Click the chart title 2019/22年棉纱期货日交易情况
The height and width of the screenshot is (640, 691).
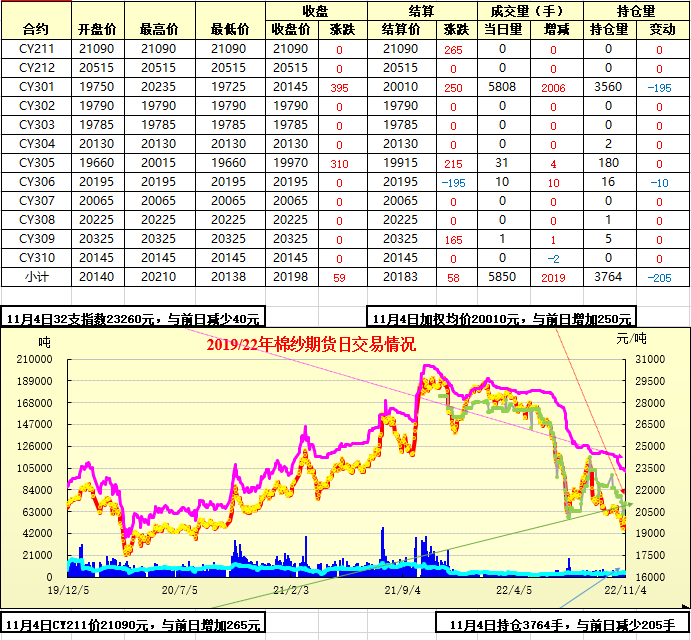[x=311, y=344]
